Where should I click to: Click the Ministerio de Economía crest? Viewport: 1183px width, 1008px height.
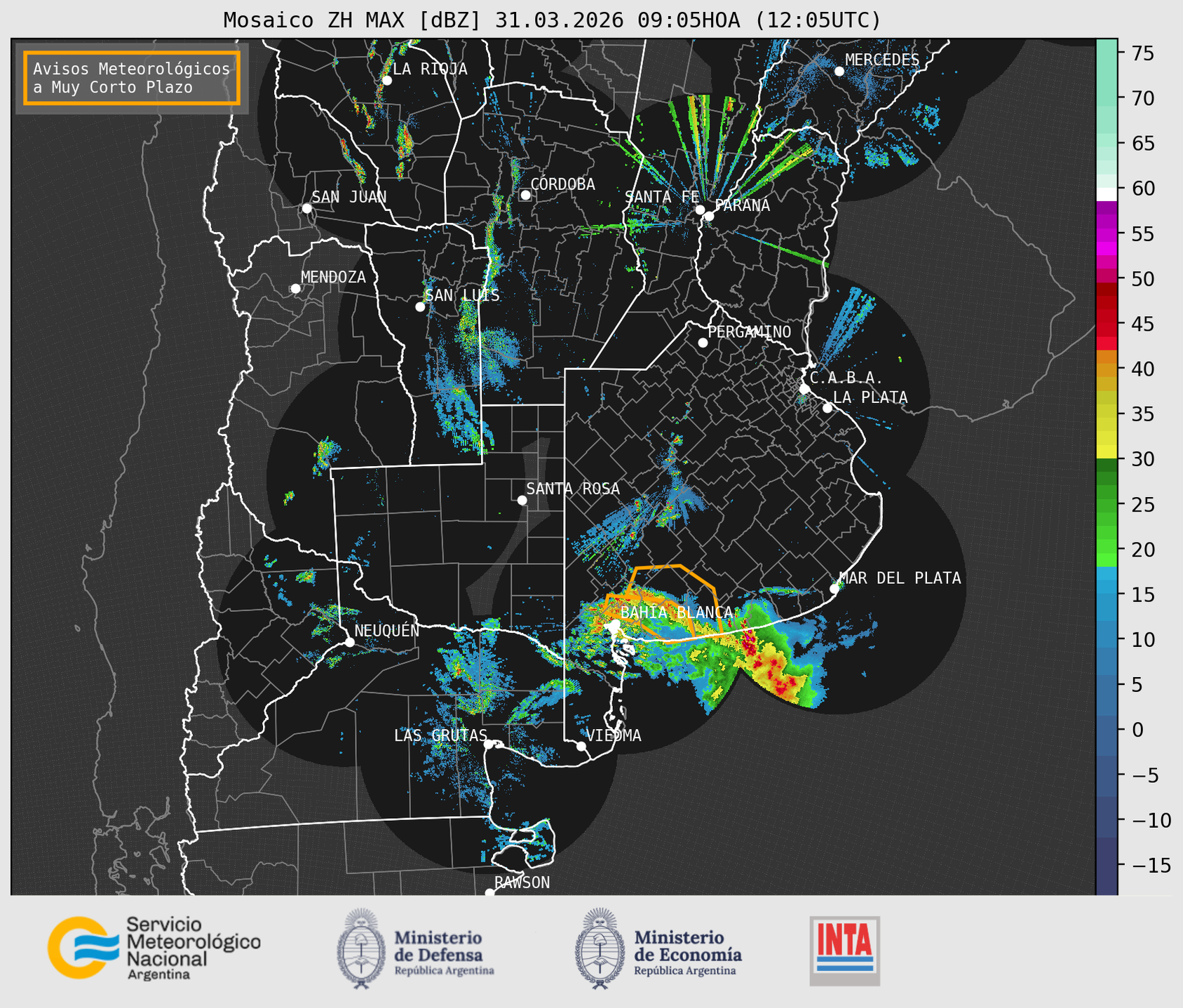(x=600, y=948)
